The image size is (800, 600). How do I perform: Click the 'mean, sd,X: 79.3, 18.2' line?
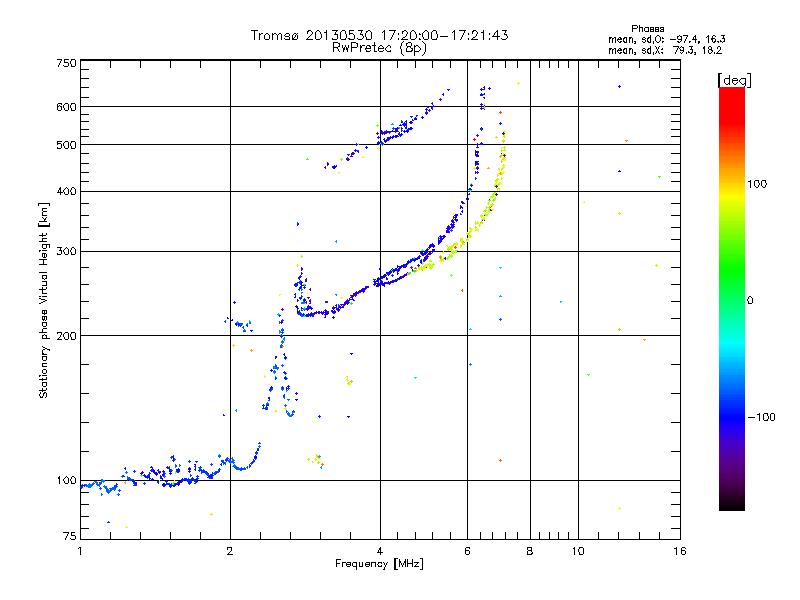(665, 51)
